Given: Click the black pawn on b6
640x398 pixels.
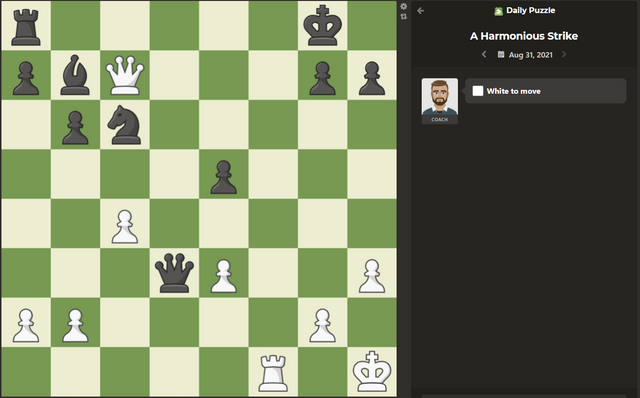Looking at the screenshot, I should coord(75,128).
